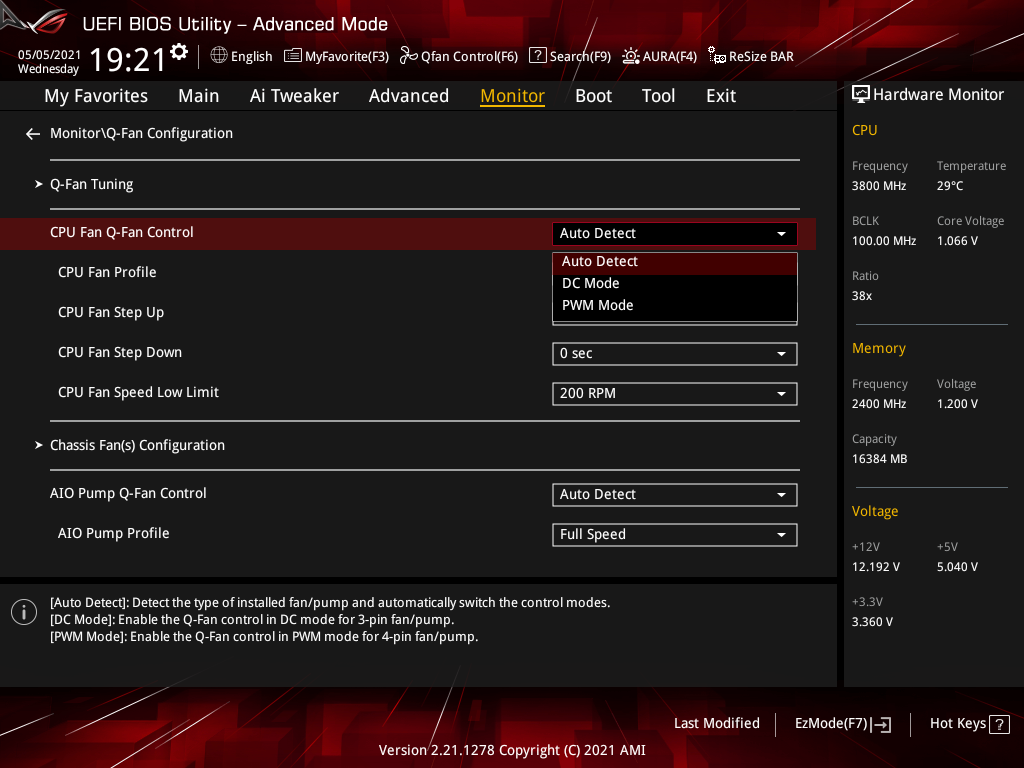1024x768 pixels.
Task: Toggle ReSize BAR option
Action: (751, 56)
